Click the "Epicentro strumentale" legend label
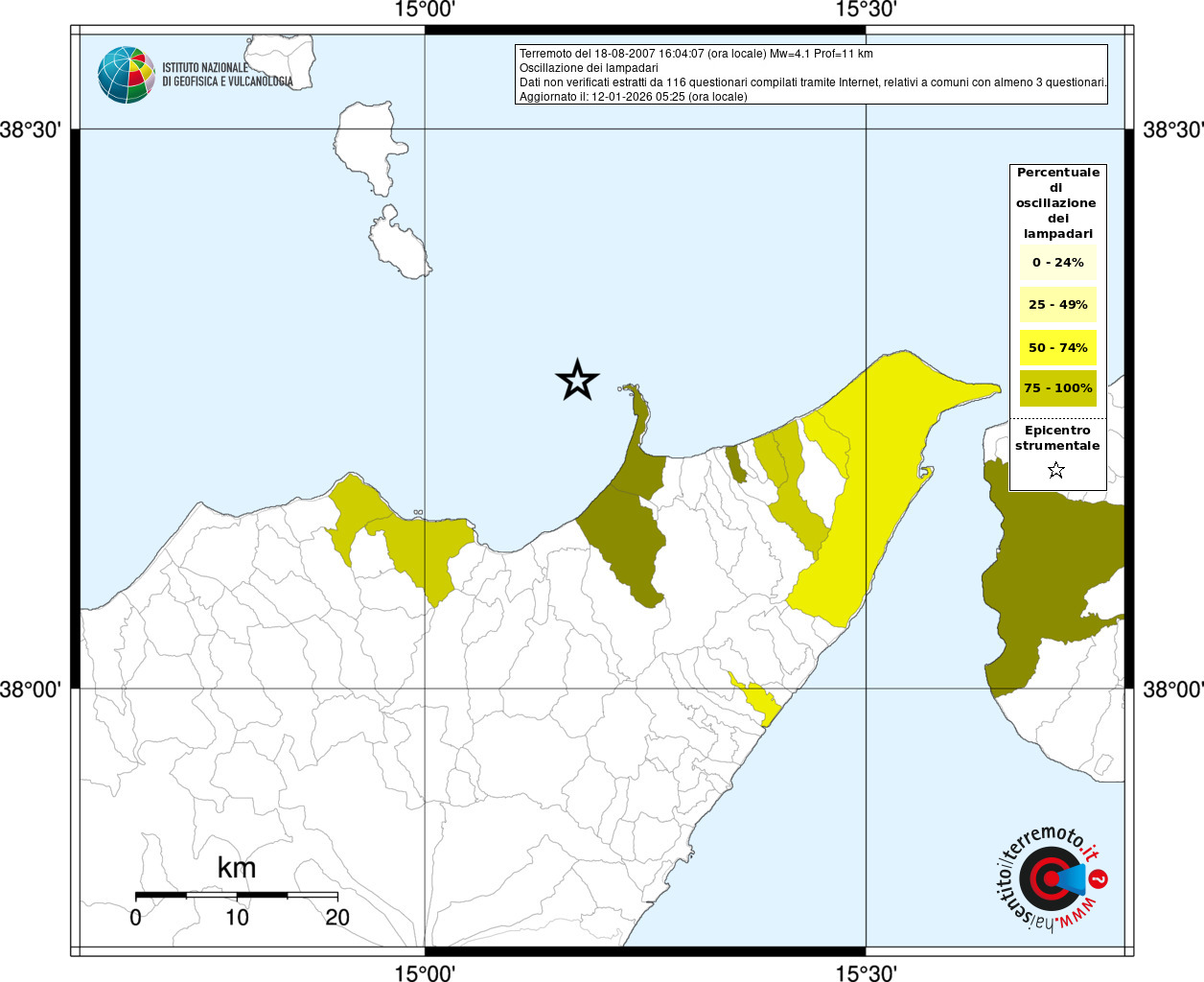Viewport: 1204px width, 982px height. [1057, 438]
